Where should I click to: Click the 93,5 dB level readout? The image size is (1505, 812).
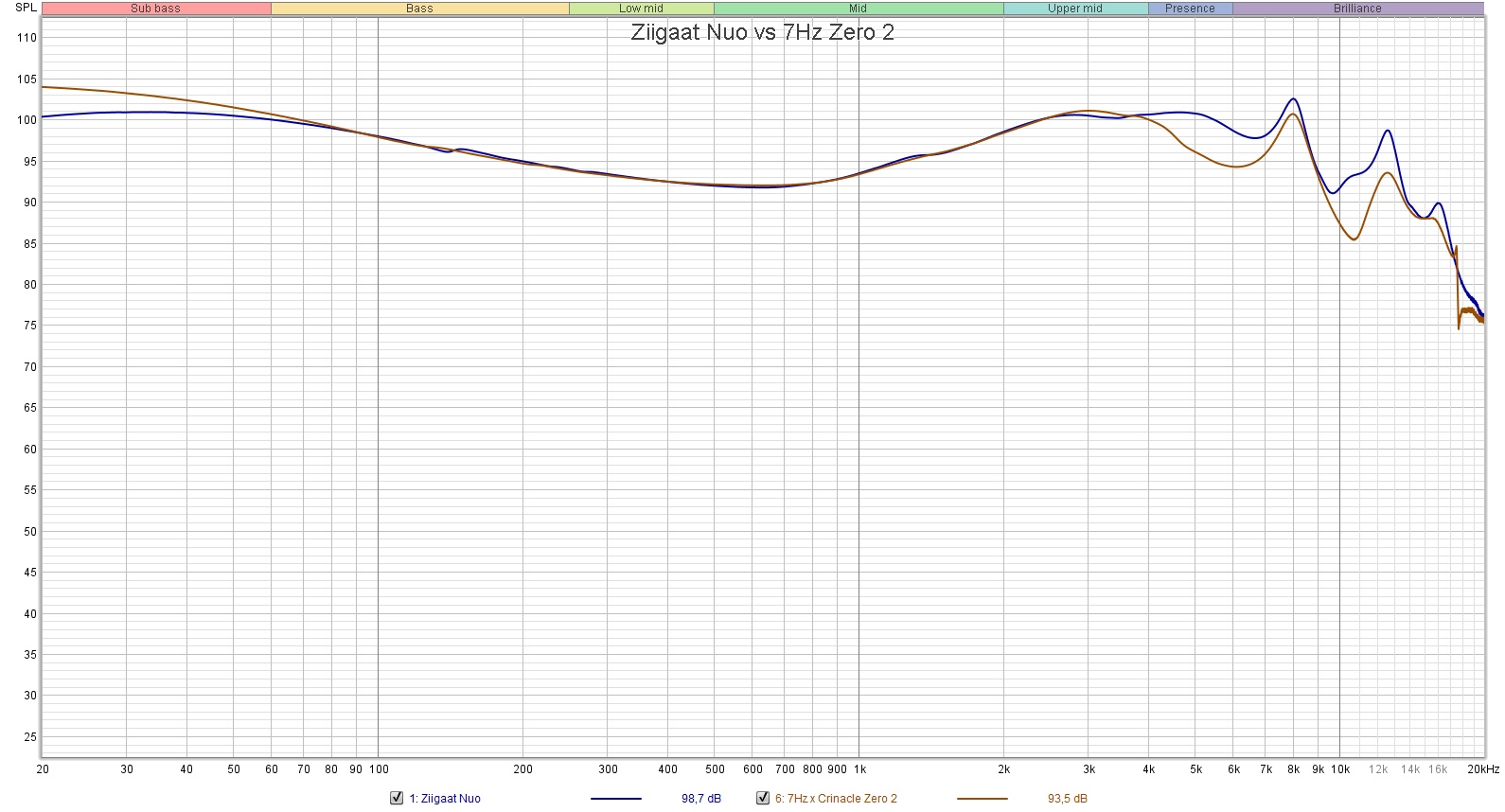click(1068, 799)
